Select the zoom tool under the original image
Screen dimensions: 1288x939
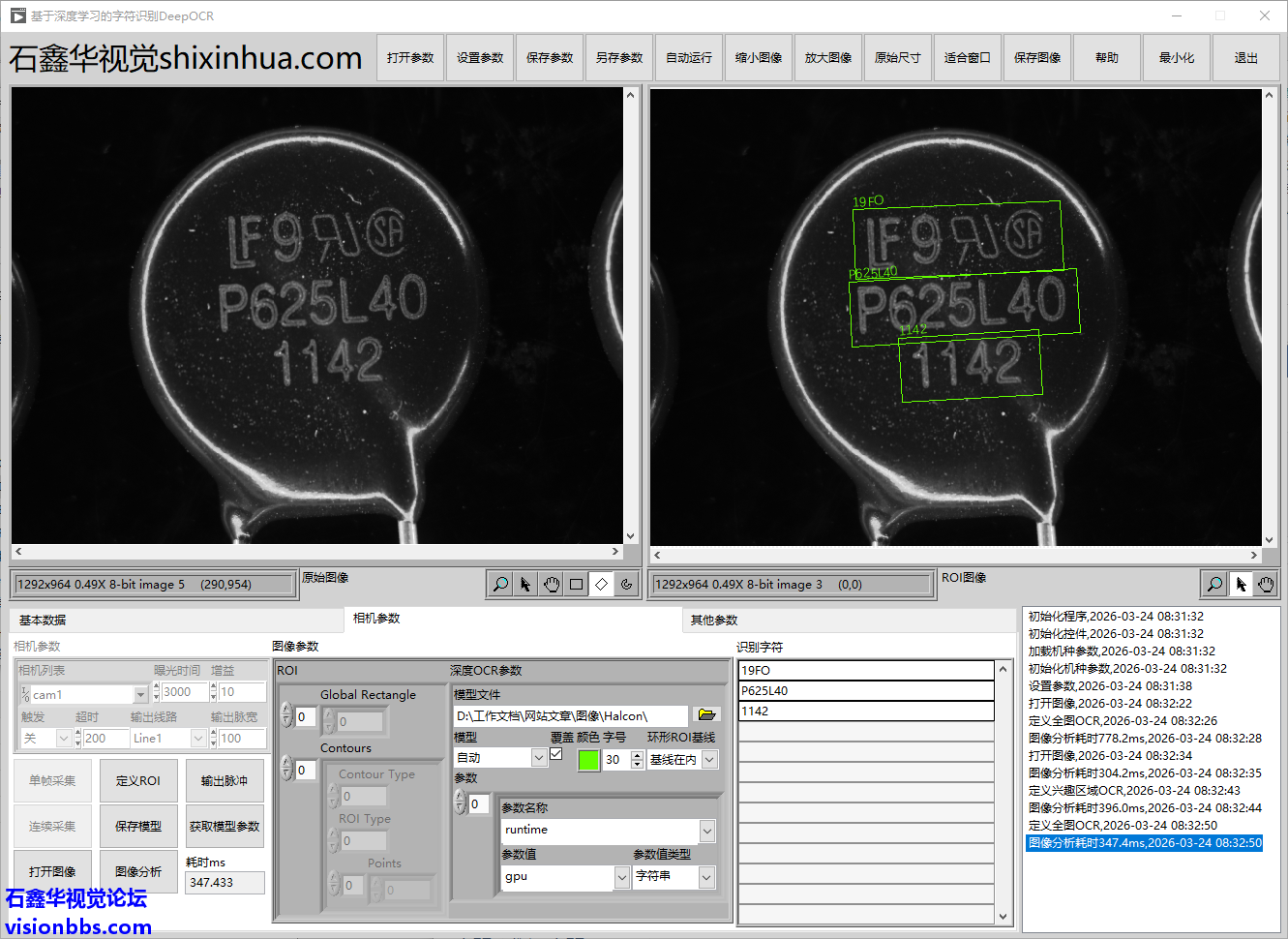tap(500, 585)
